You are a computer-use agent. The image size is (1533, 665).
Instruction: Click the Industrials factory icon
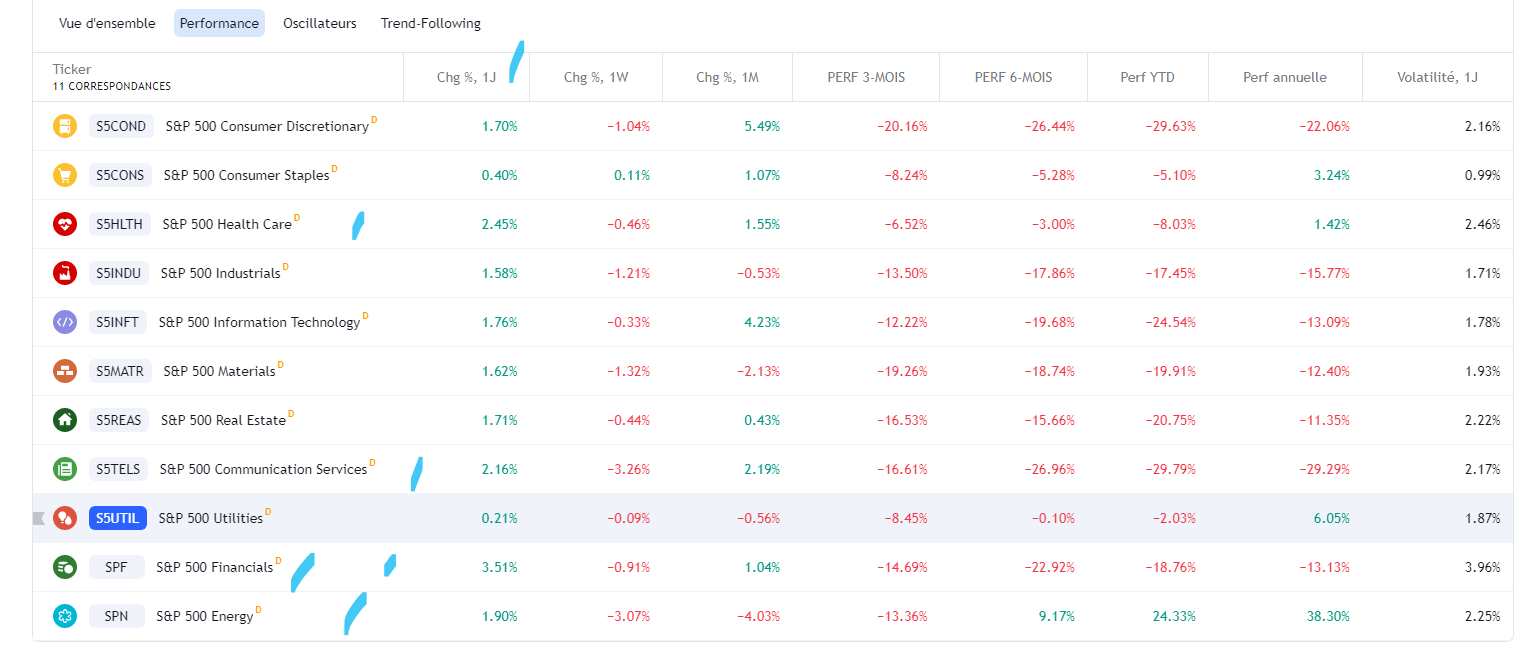tap(65, 273)
